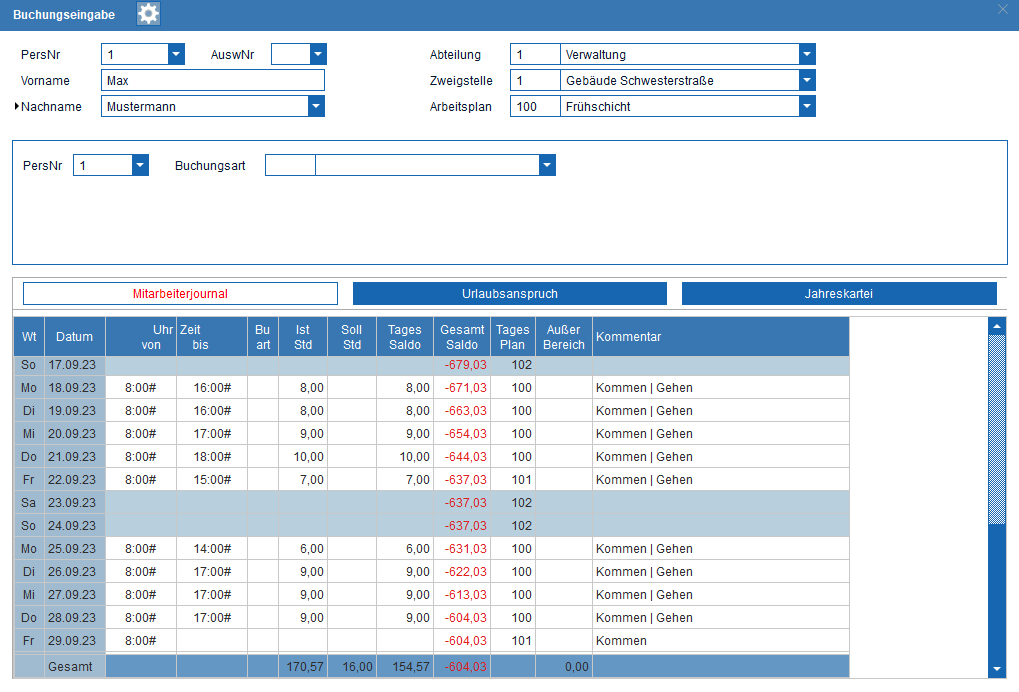
Task: Open the lower PersNr dropdown in booking panel
Action: [140, 165]
